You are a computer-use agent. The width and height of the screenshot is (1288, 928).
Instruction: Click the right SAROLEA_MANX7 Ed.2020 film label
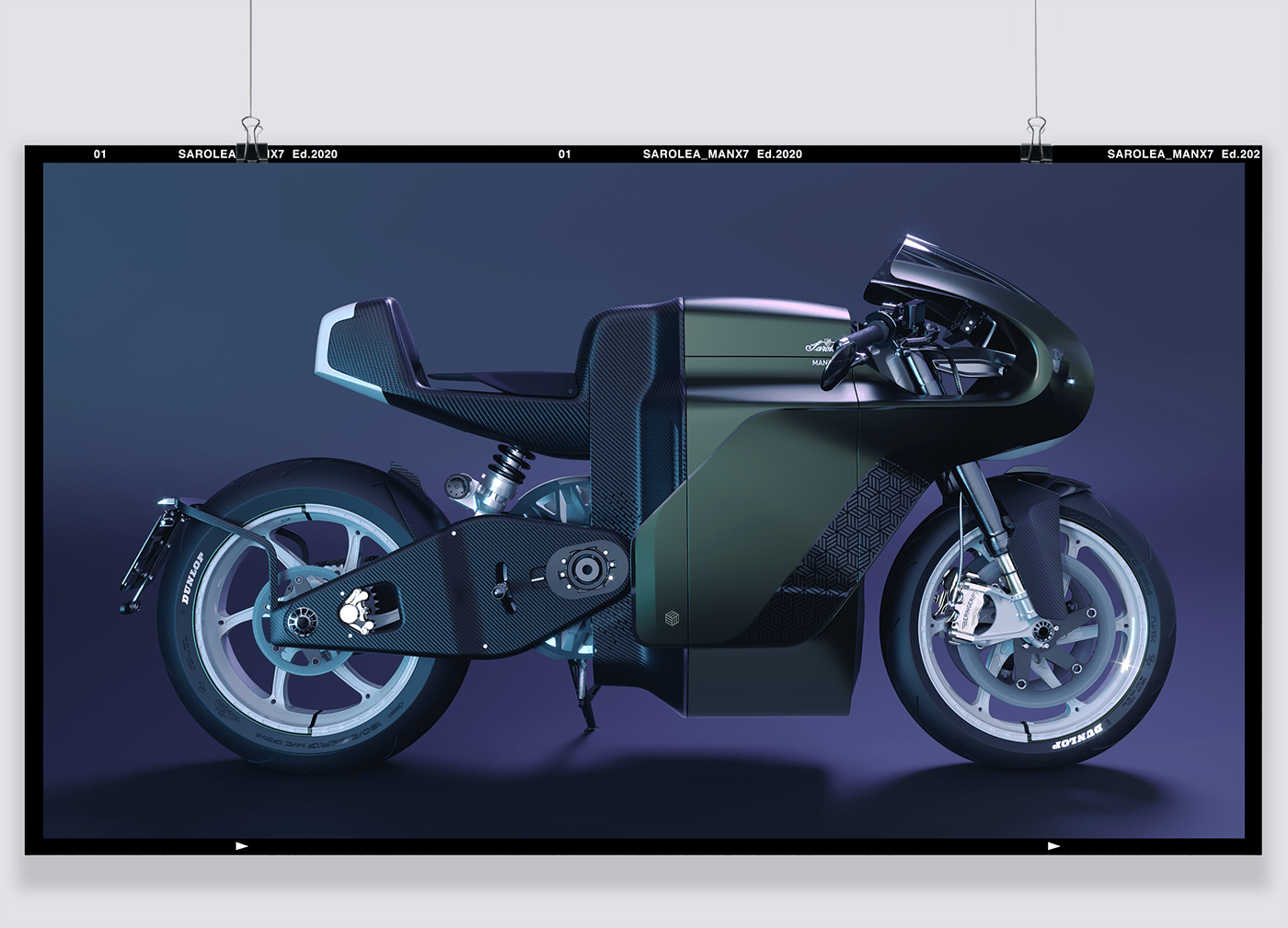point(1184,154)
